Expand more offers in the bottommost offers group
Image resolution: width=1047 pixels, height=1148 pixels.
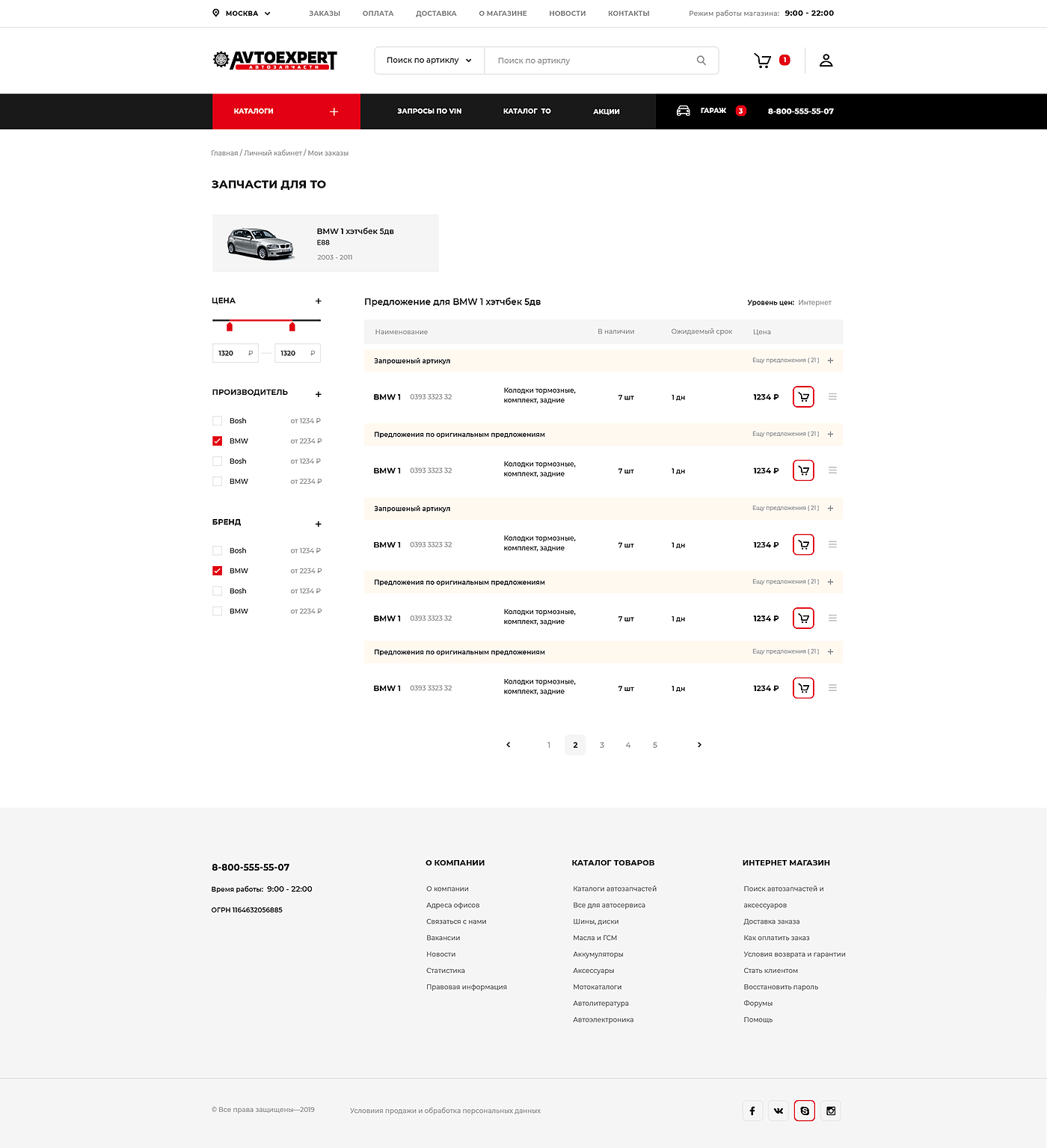(830, 652)
